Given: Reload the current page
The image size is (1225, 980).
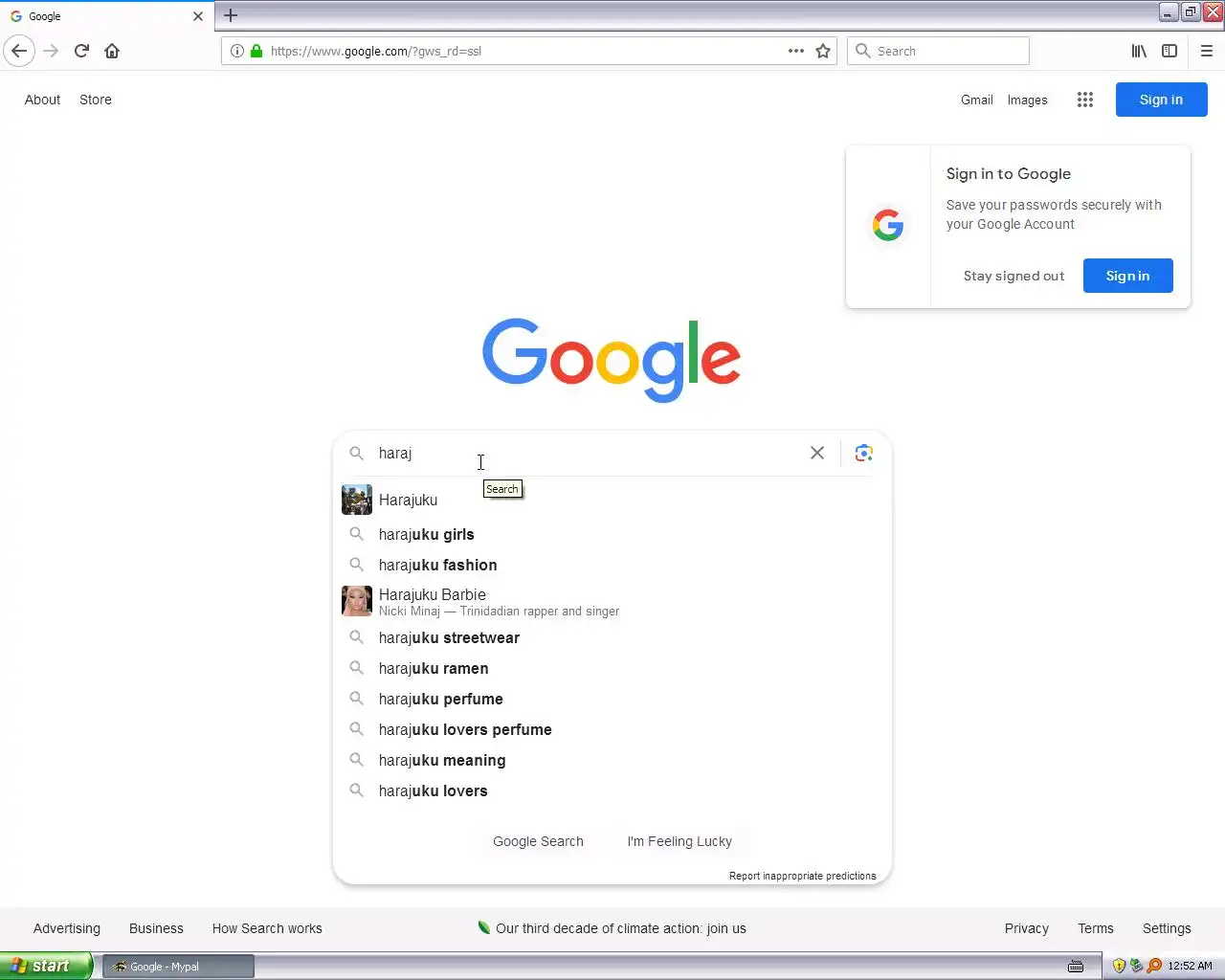Looking at the screenshot, I should pos(81,51).
